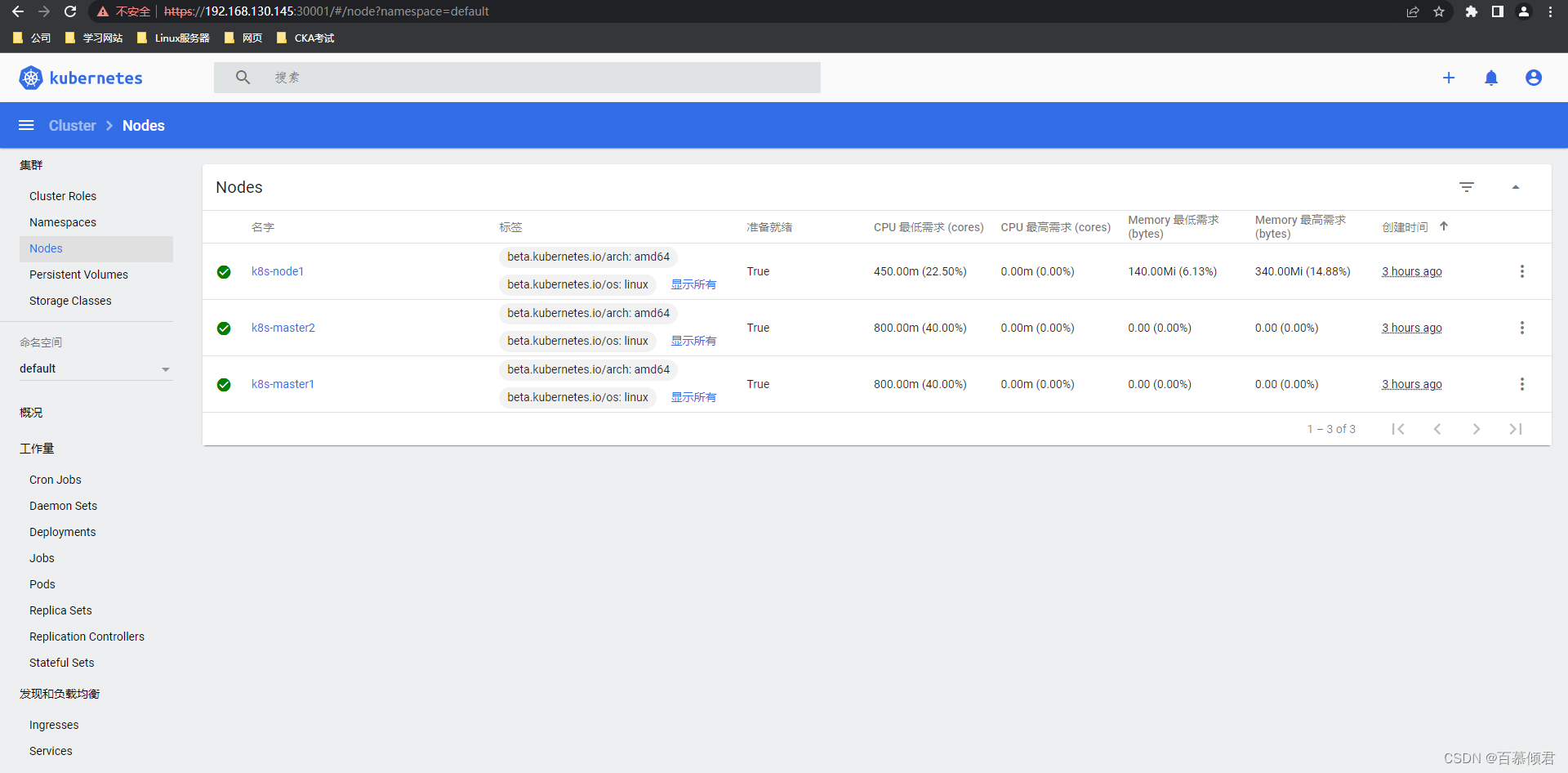The height and width of the screenshot is (773, 1568).
Task: Click the browser back arrow
Action: pyautogui.click(x=18, y=11)
